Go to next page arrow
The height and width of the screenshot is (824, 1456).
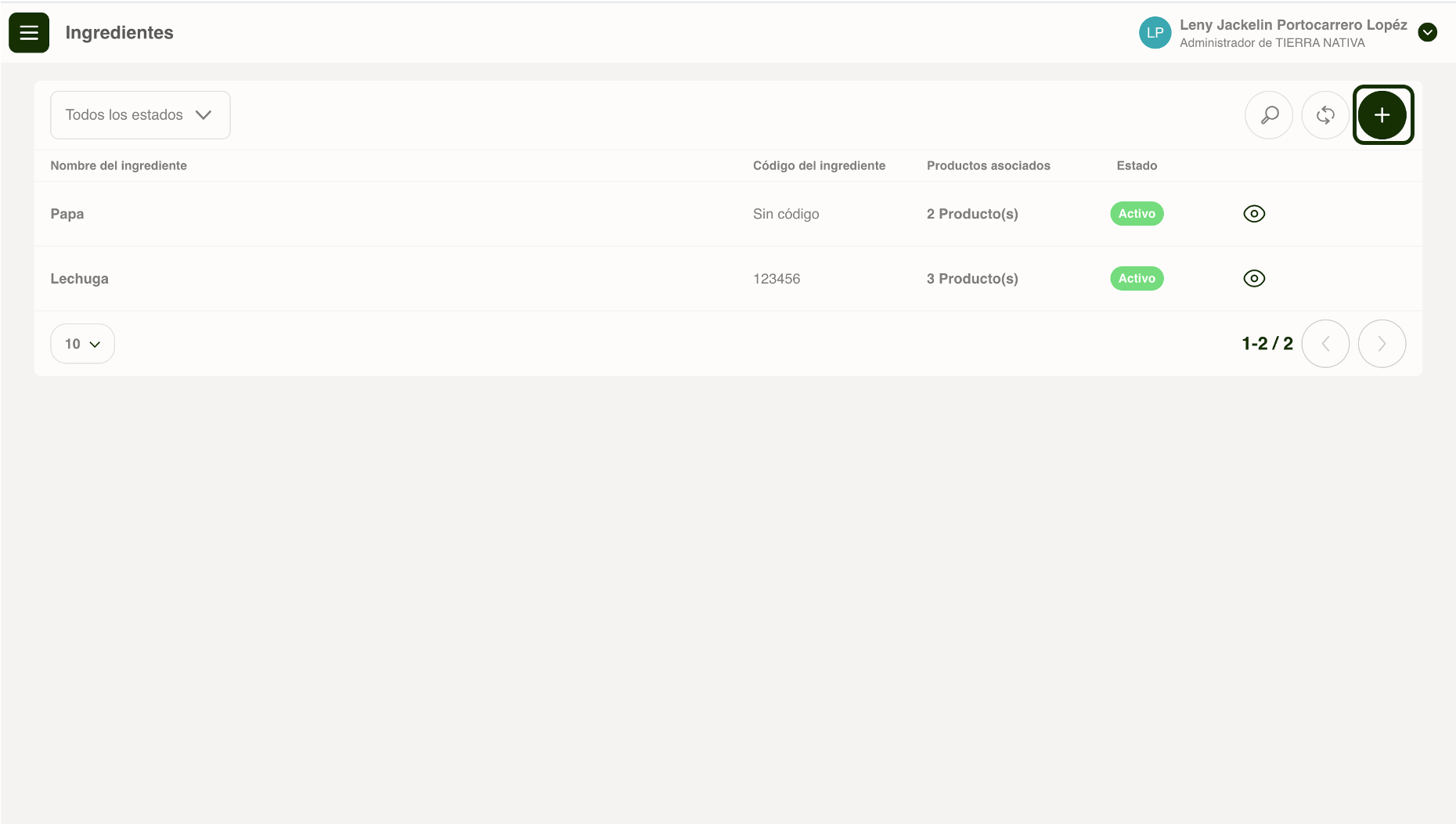point(1382,344)
